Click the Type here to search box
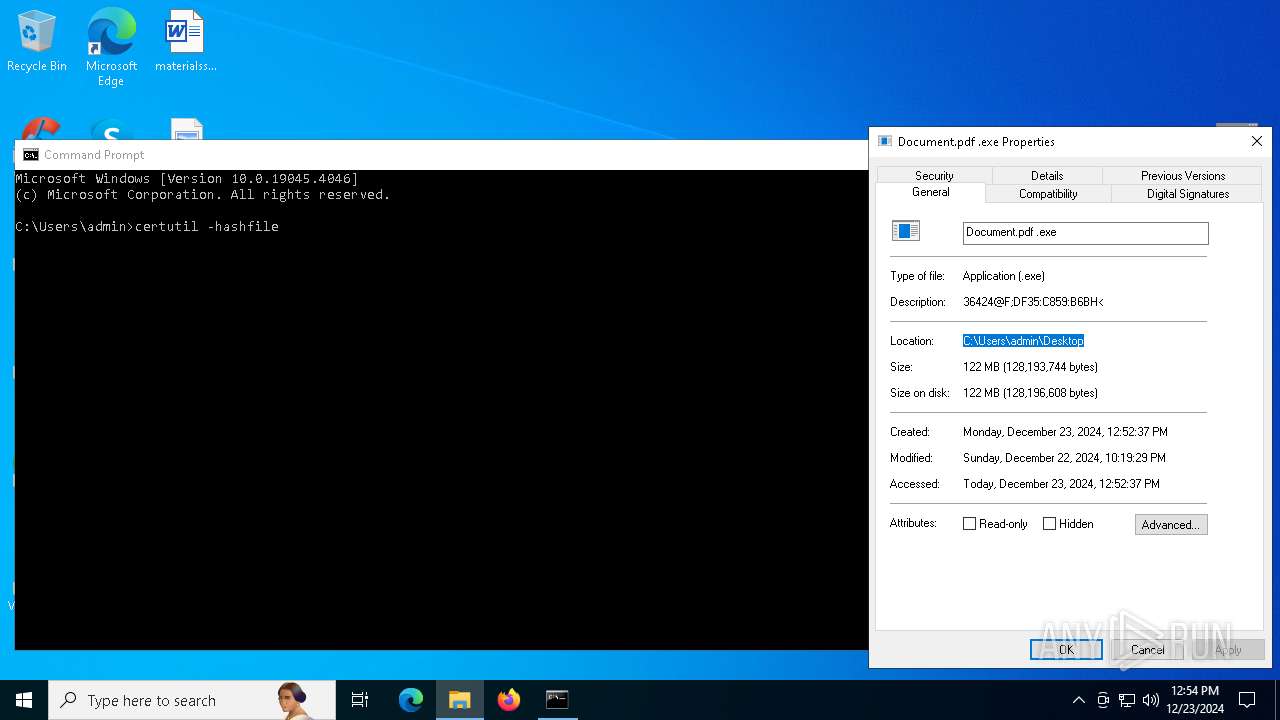 coord(192,700)
